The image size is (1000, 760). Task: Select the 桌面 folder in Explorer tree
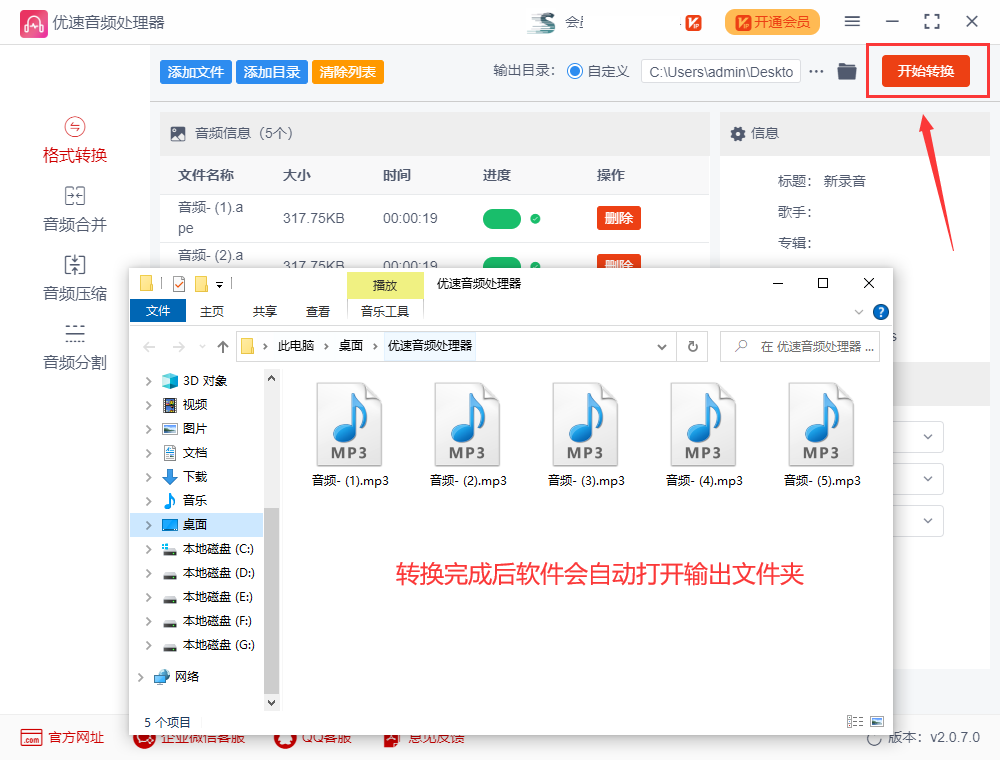click(x=199, y=524)
